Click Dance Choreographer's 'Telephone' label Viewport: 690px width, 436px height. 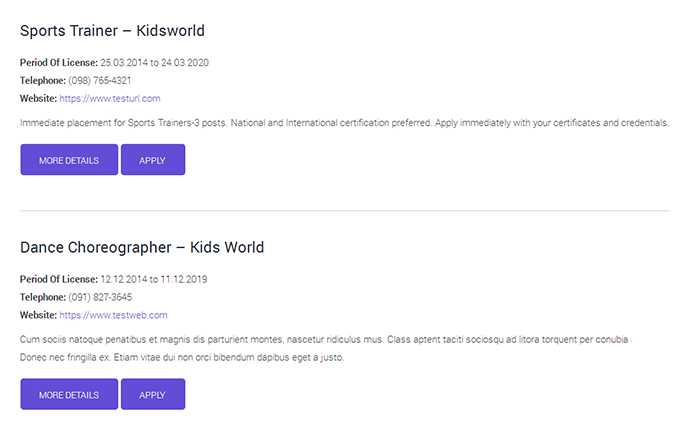click(43, 297)
